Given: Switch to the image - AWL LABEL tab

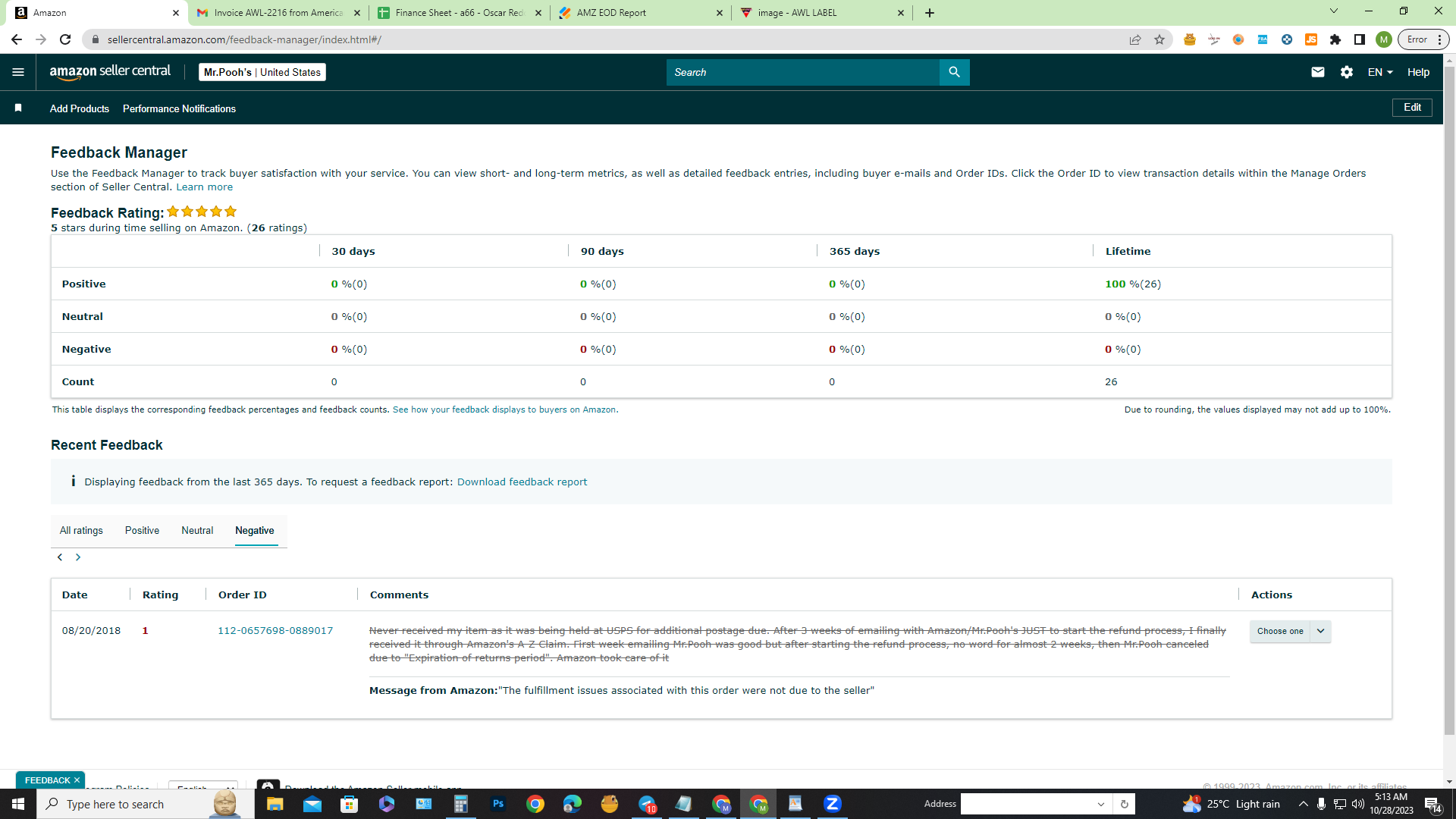Looking at the screenshot, I should (822, 13).
